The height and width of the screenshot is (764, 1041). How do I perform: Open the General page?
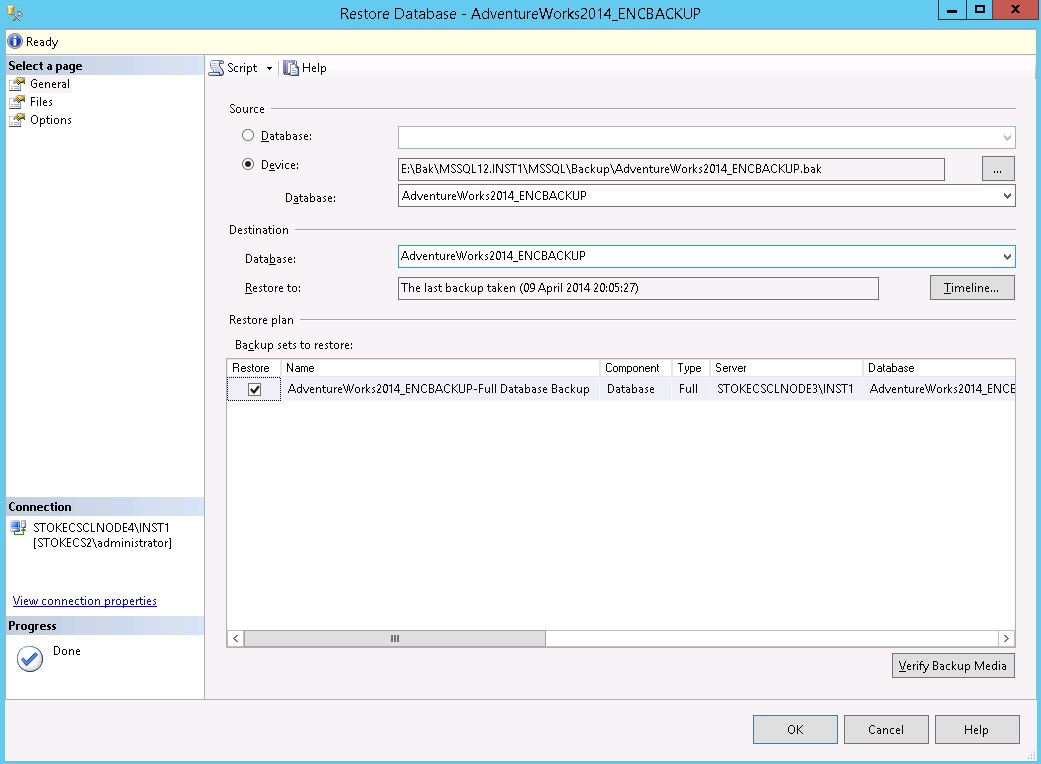click(x=50, y=84)
